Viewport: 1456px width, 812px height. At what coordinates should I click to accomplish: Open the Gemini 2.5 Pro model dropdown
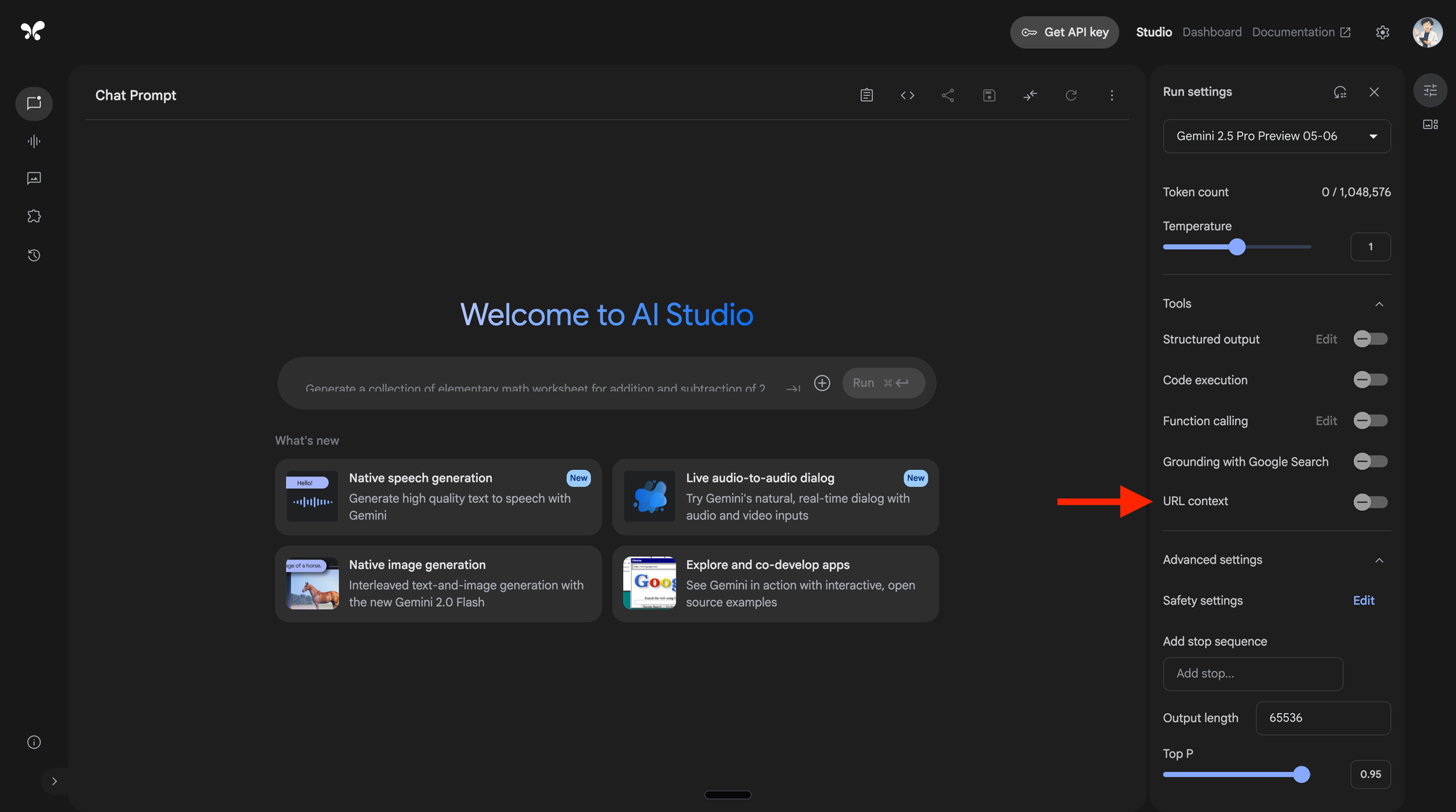1276,136
